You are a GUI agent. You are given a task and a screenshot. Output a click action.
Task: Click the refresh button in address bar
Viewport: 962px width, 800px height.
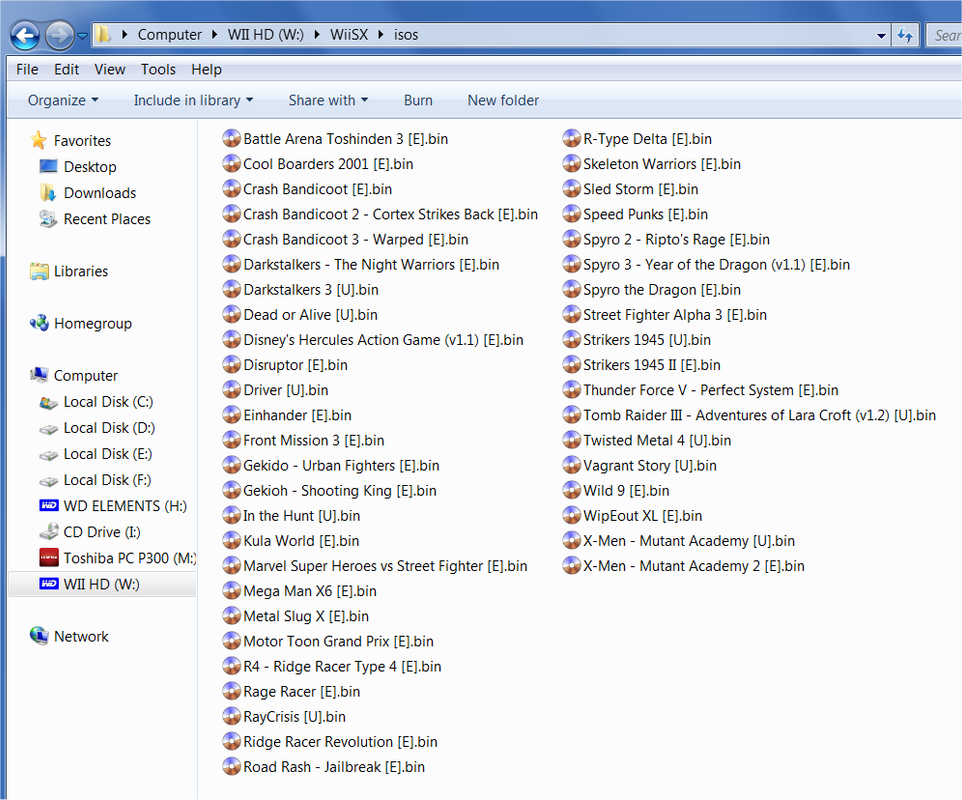(x=905, y=36)
